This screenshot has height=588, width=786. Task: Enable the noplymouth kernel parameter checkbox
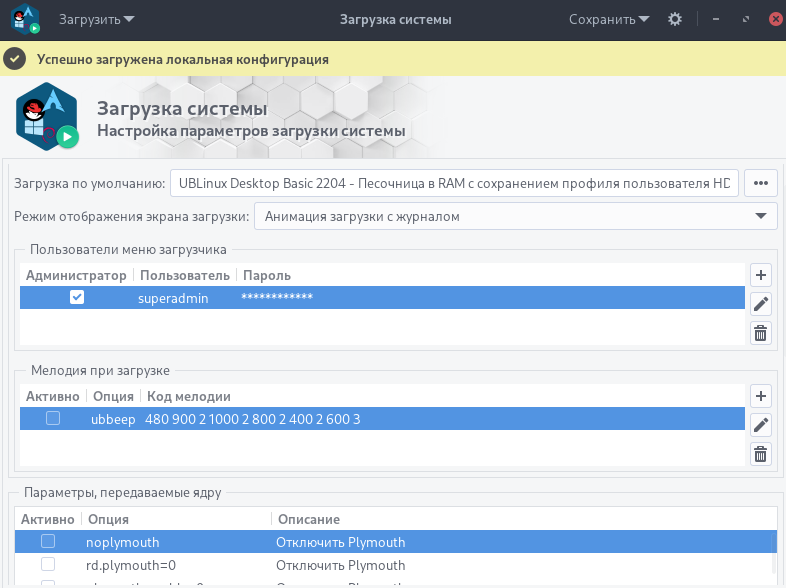[x=48, y=541]
